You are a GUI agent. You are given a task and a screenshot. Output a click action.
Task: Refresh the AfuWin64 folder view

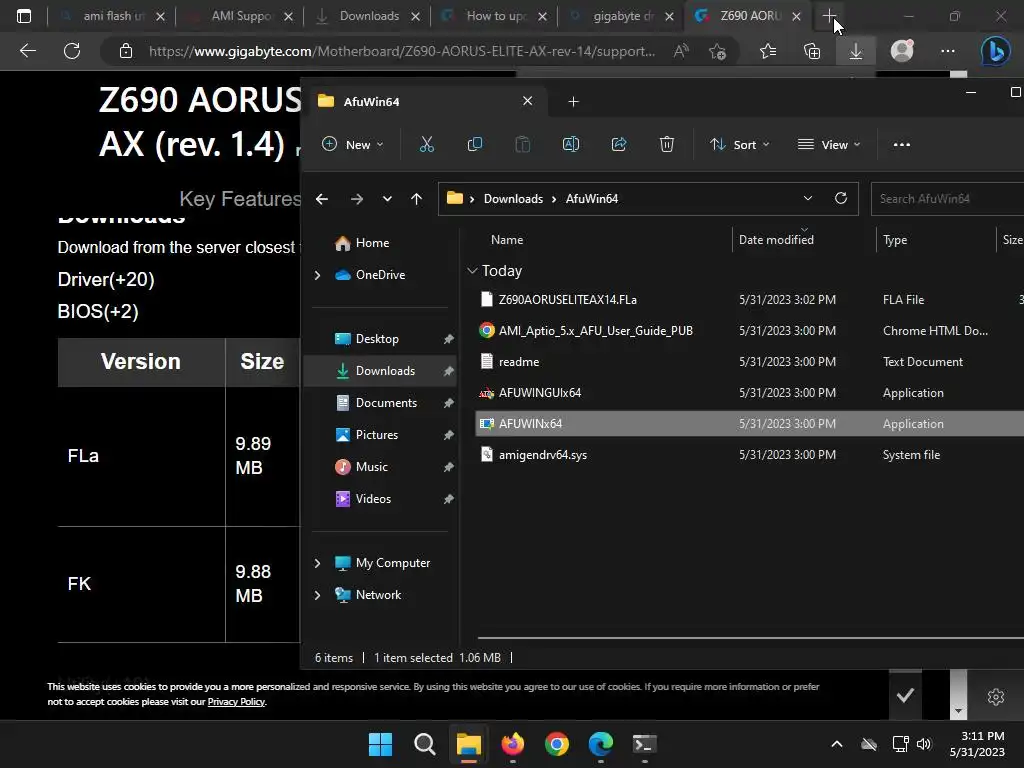tap(840, 198)
